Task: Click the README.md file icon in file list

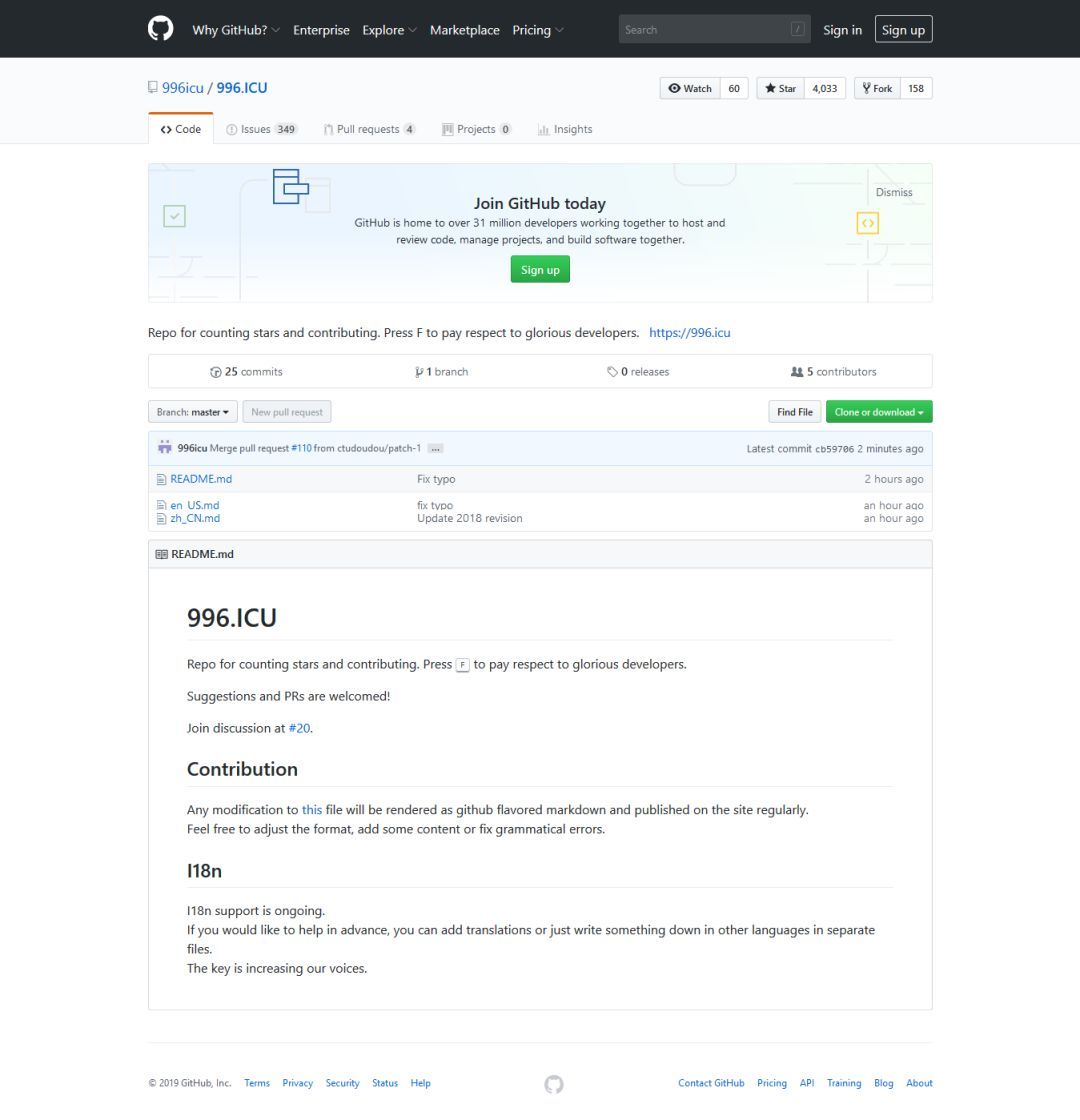Action: pyautogui.click(x=161, y=479)
